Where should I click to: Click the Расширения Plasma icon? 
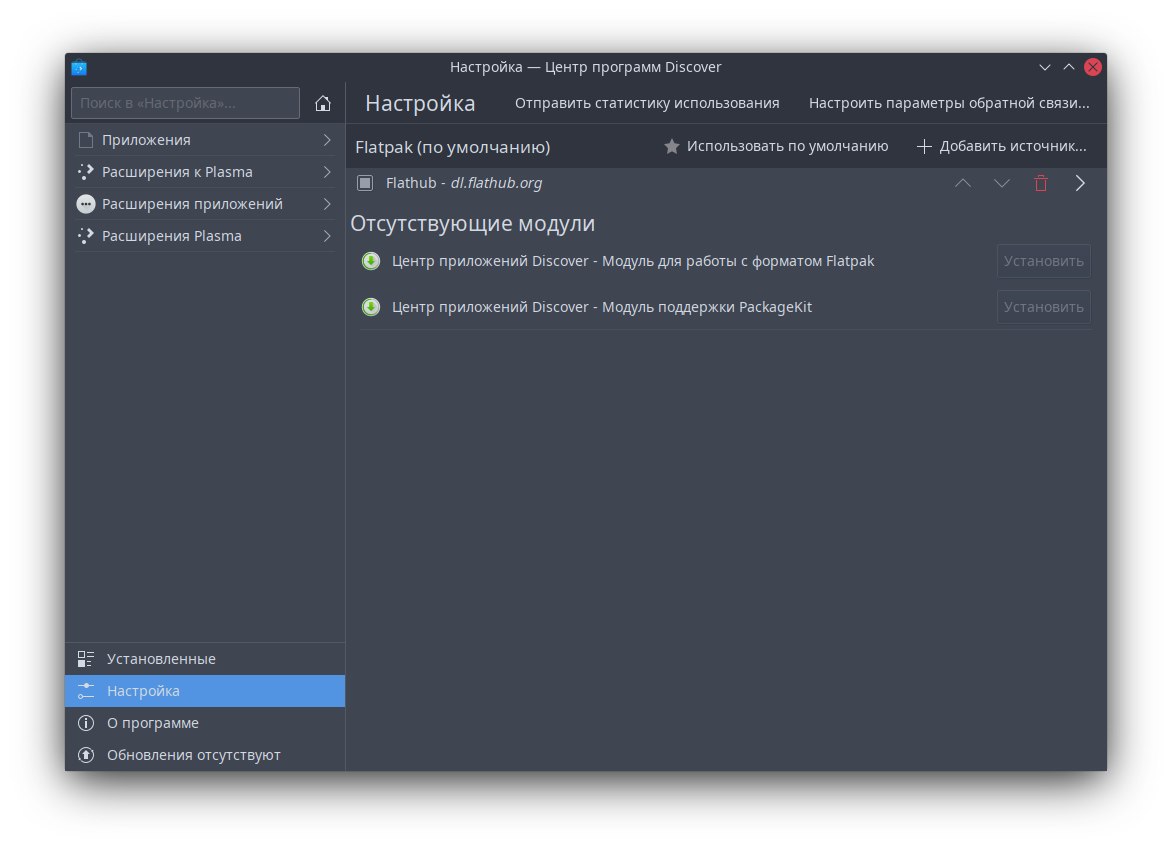click(x=86, y=236)
